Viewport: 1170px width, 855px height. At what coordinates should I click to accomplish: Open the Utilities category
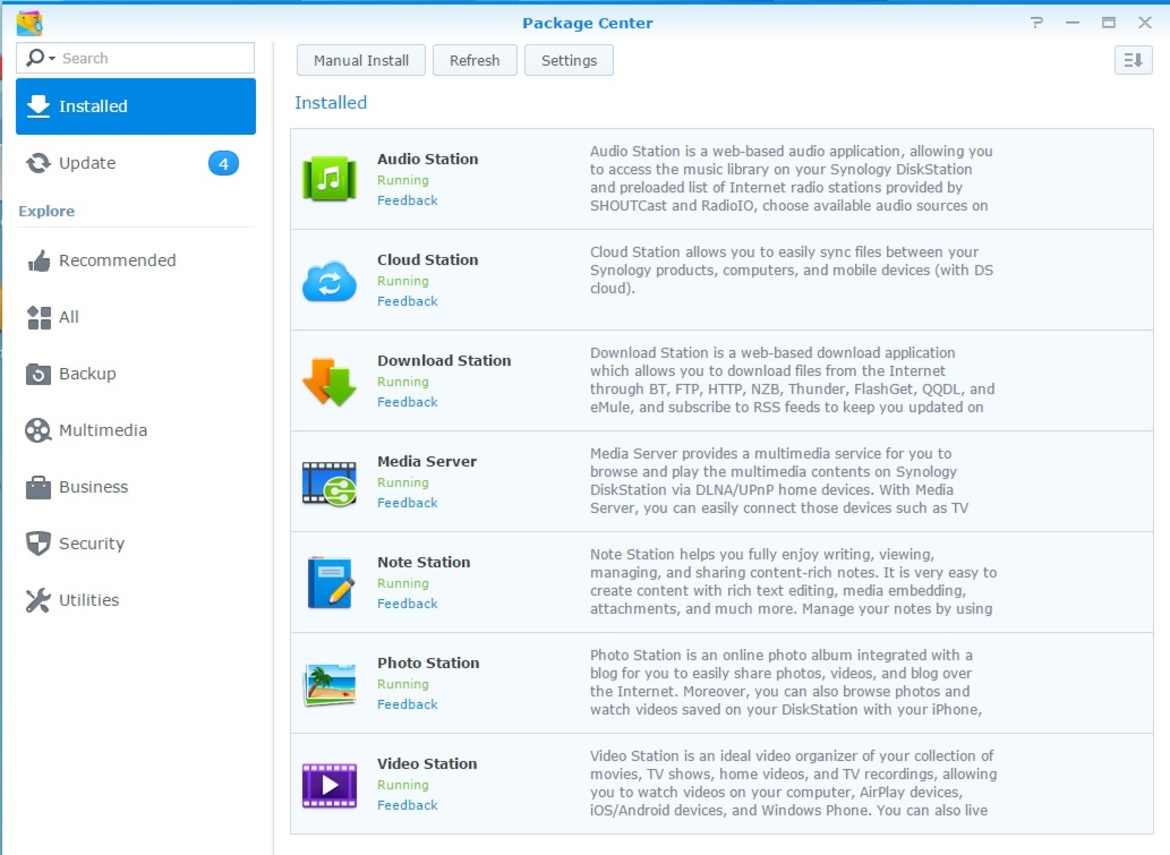click(x=136, y=601)
